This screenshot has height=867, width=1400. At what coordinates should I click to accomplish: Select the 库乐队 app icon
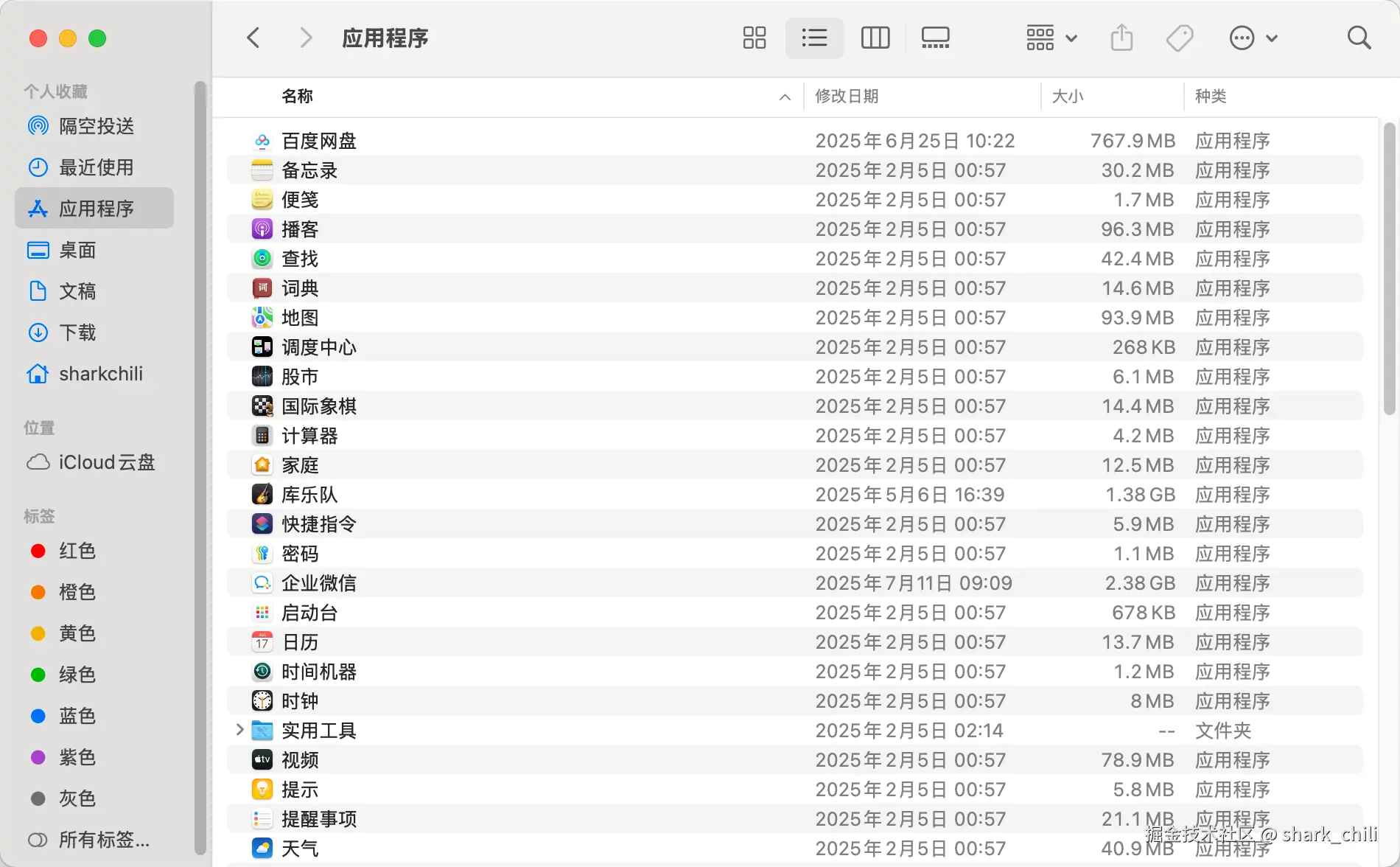click(x=262, y=495)
